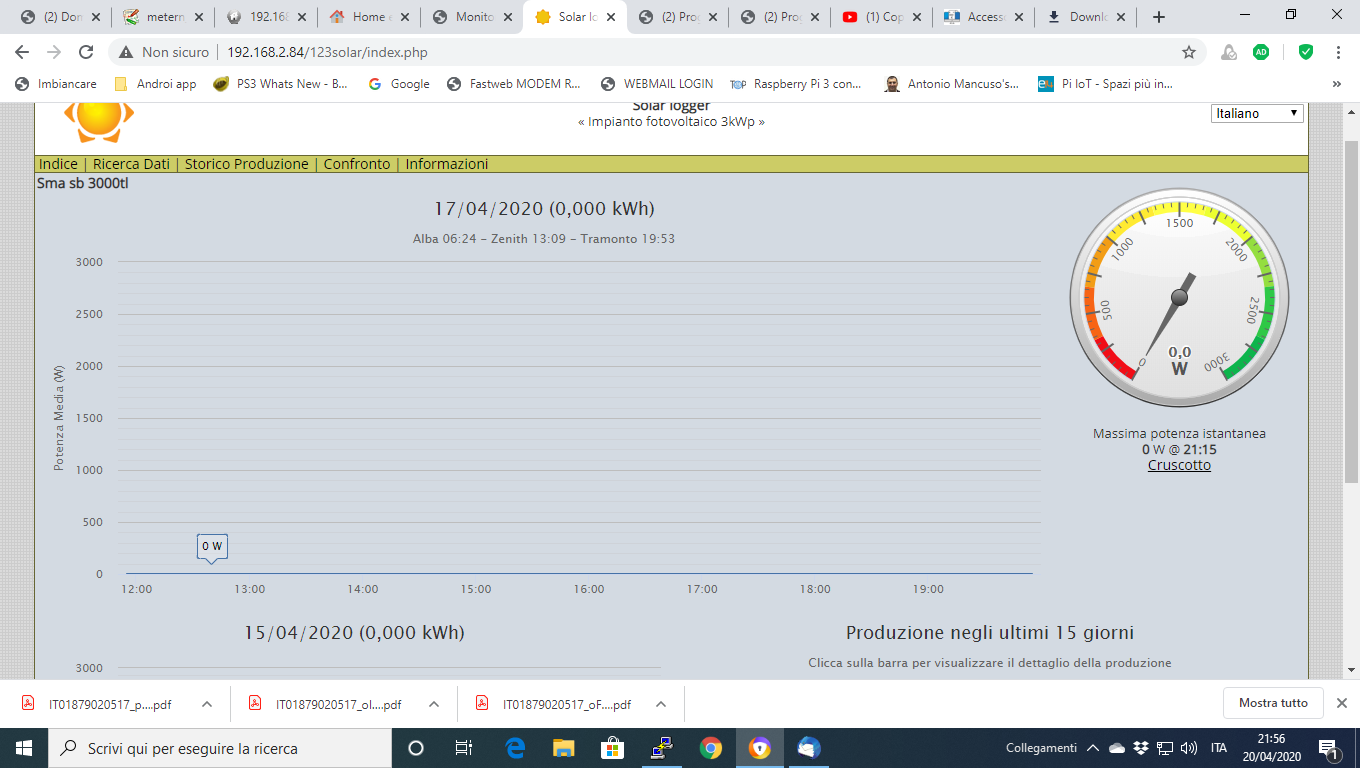Open the Informazioni menu item
Image resolution: width=1360 pixels, height=768 pixels.
click(447, 164)
